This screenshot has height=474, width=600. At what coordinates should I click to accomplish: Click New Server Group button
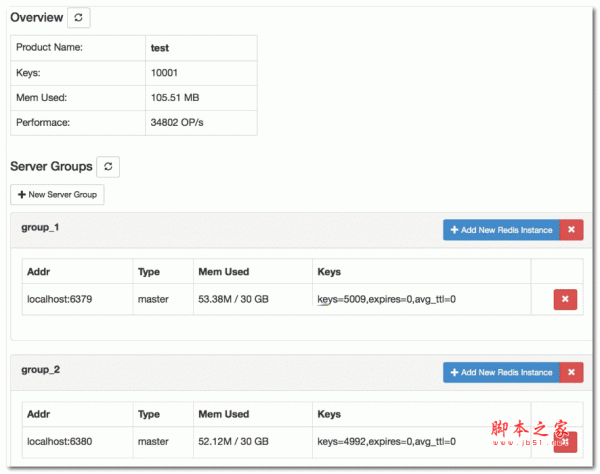point(57,195)
